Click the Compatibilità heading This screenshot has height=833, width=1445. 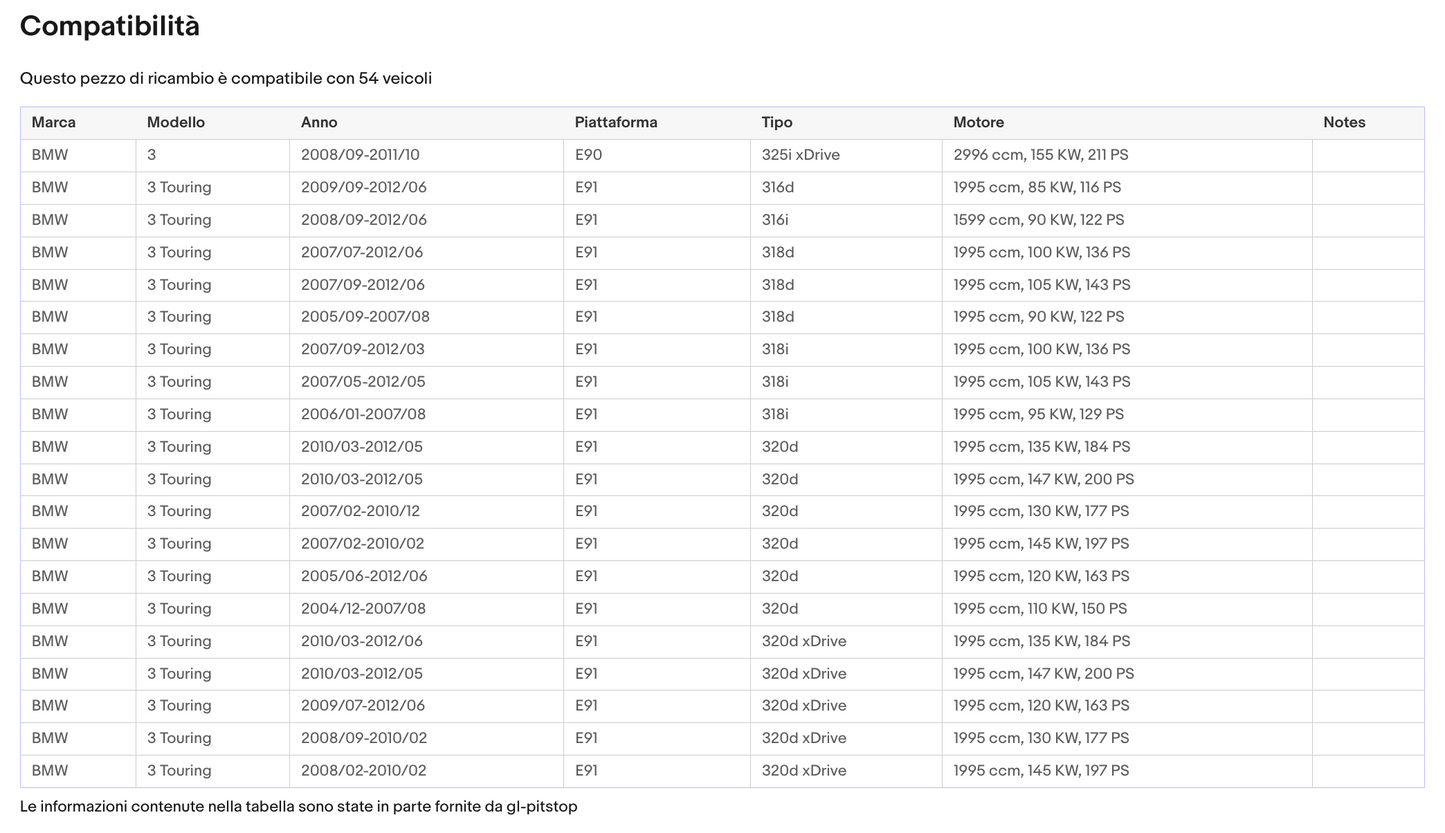click(x=110, y=27)
